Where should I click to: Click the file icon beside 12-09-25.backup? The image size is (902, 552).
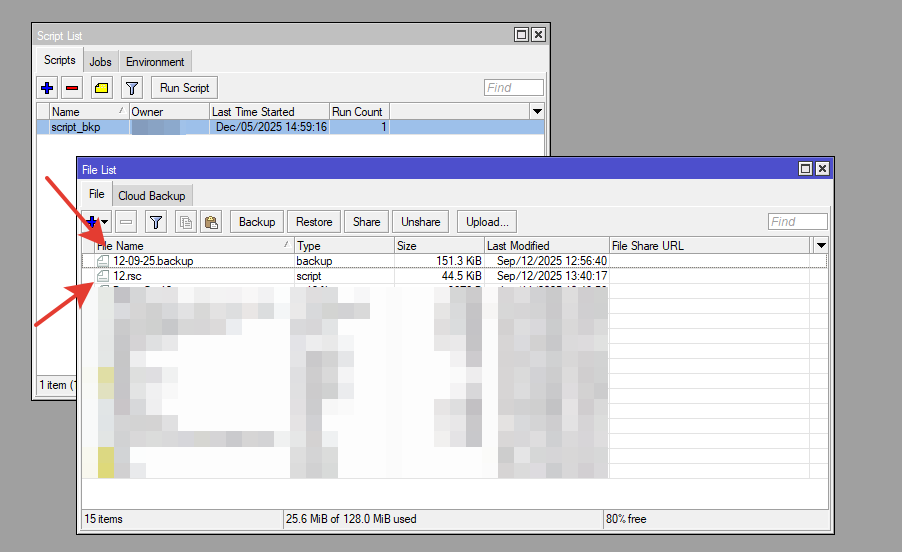tap(103, 261)
